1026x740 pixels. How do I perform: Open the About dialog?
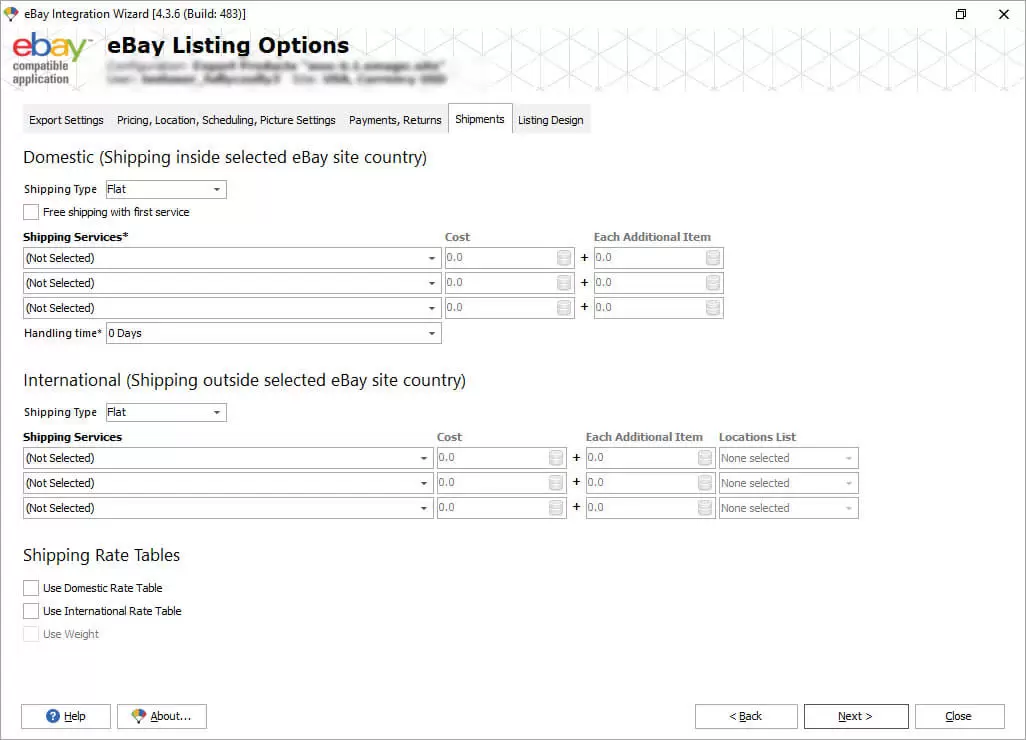(161, 716)
